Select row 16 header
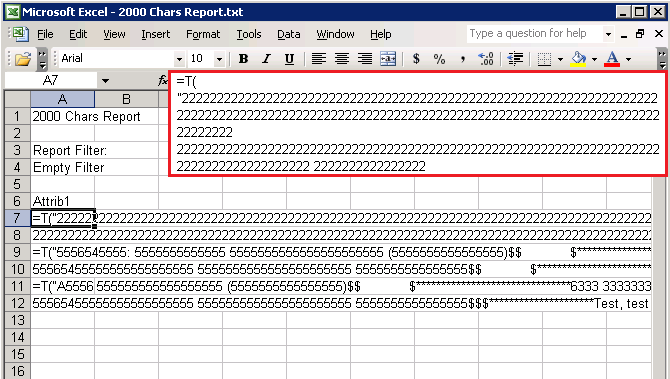 coord(17,371)
